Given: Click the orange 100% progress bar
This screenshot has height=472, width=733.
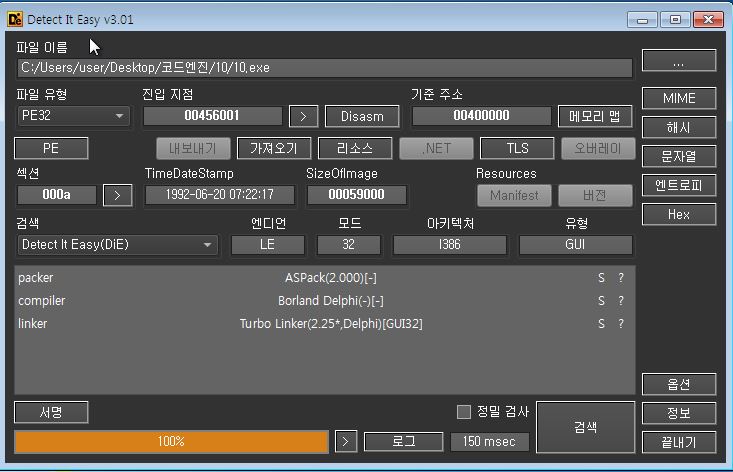Looking at the screenshot, I should click(x=171, y=442).
